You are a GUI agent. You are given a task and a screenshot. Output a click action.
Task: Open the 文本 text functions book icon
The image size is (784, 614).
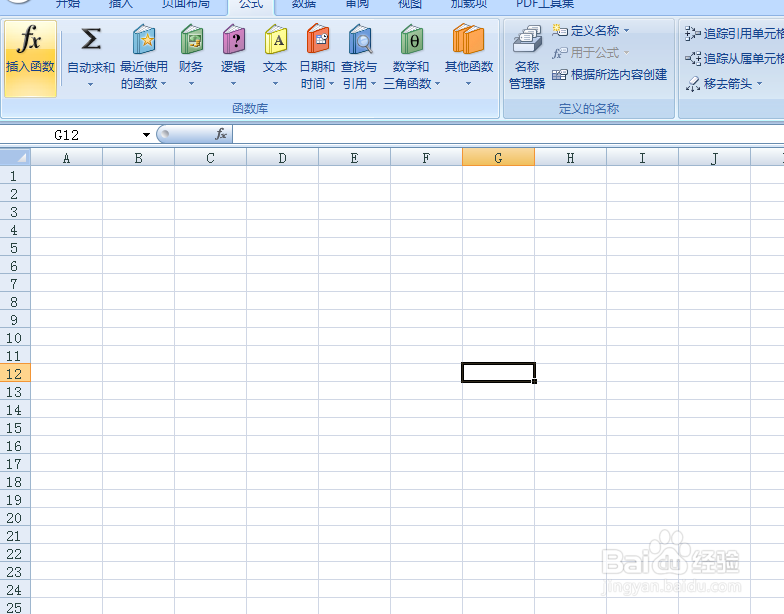point(275,39)
